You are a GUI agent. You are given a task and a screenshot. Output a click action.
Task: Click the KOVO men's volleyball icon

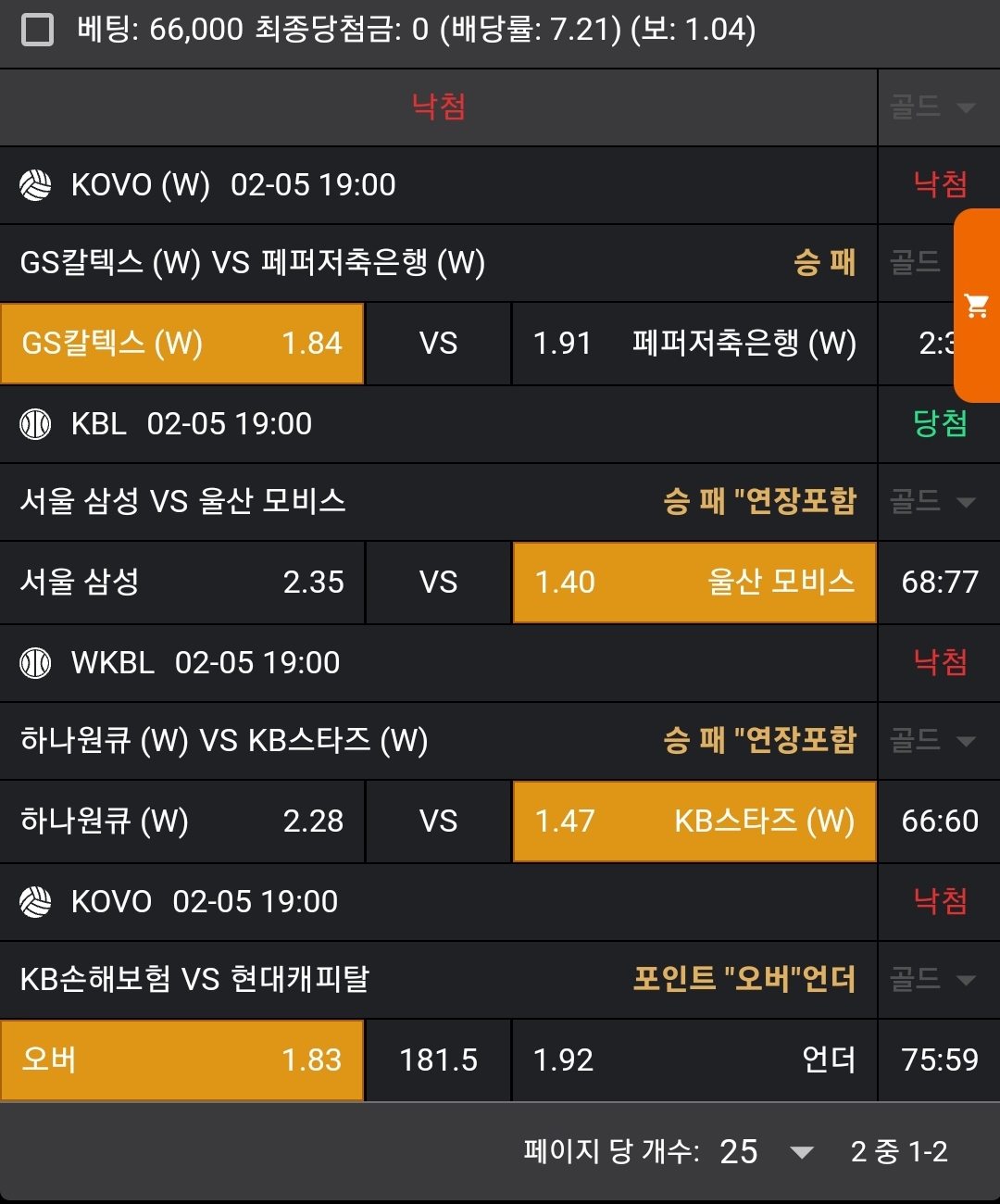(x=36, y=902)
